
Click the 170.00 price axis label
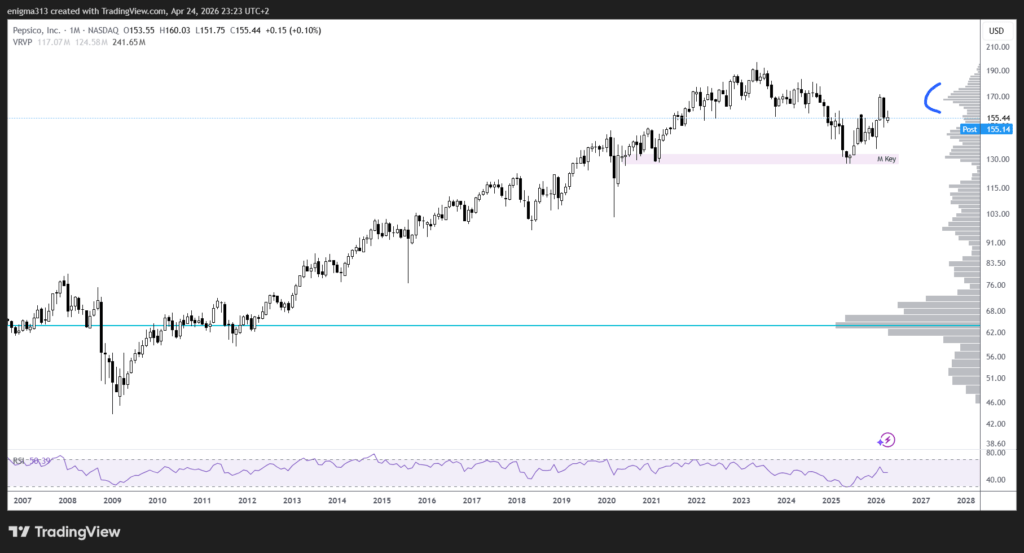click(x=998, y=97)
